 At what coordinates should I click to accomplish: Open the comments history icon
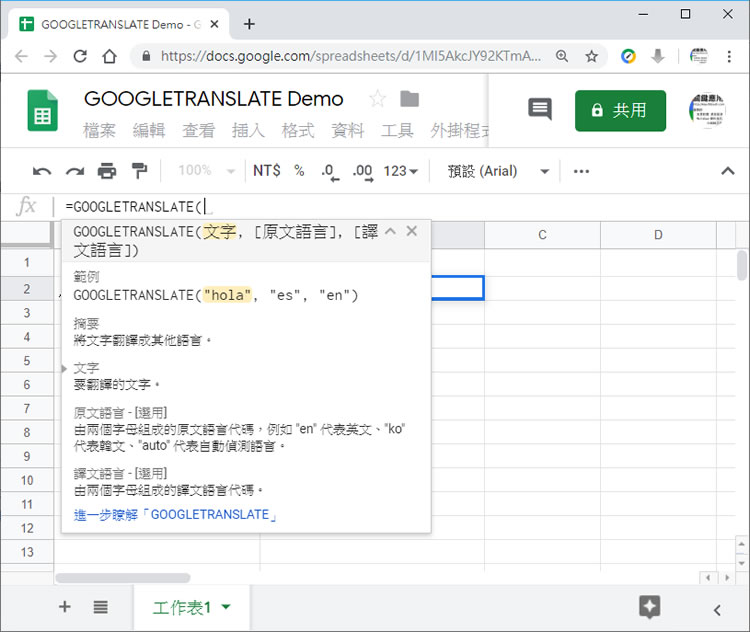(x=540, y=110)
